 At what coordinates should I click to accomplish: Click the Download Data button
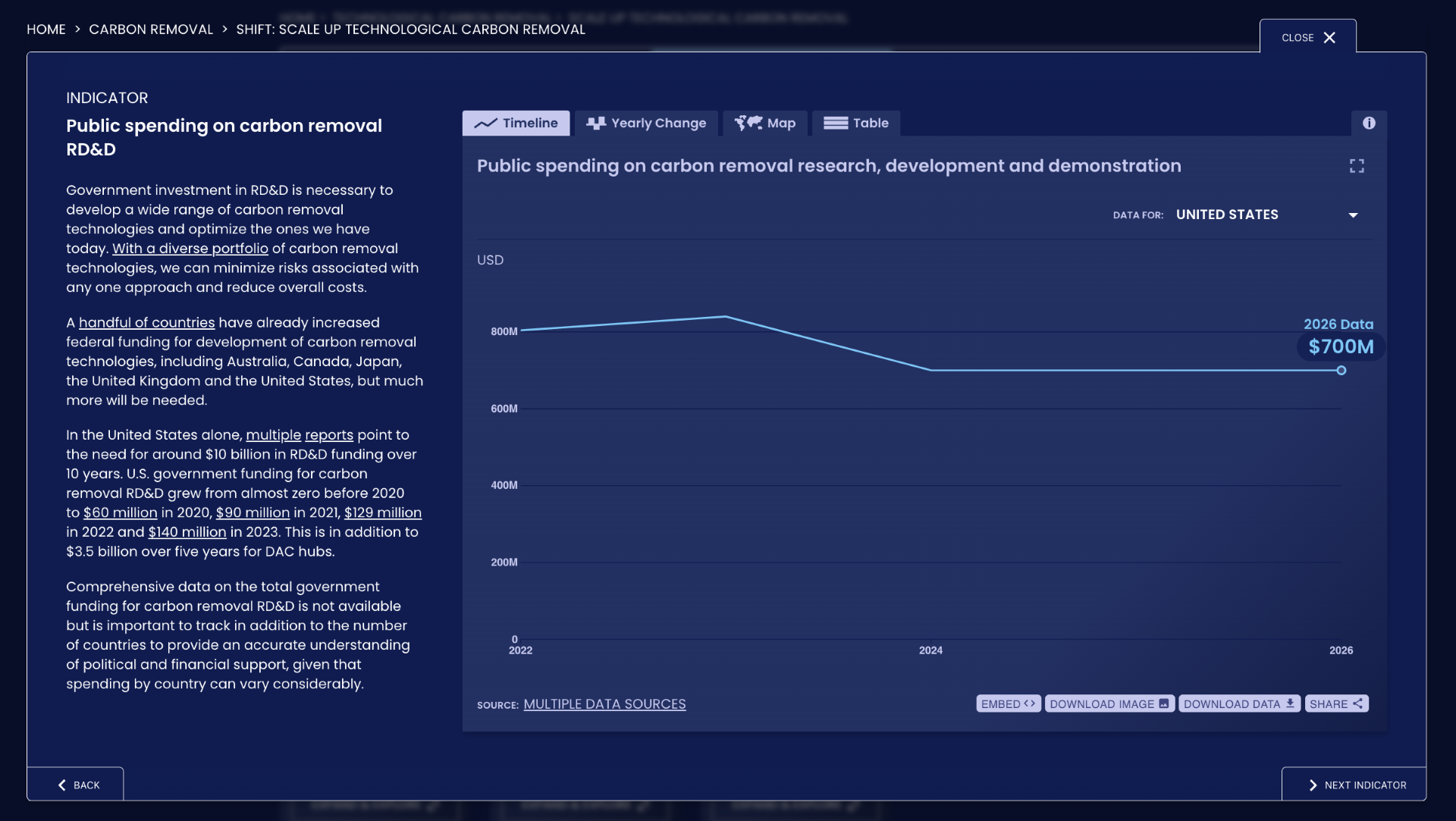click(1238, 704)
